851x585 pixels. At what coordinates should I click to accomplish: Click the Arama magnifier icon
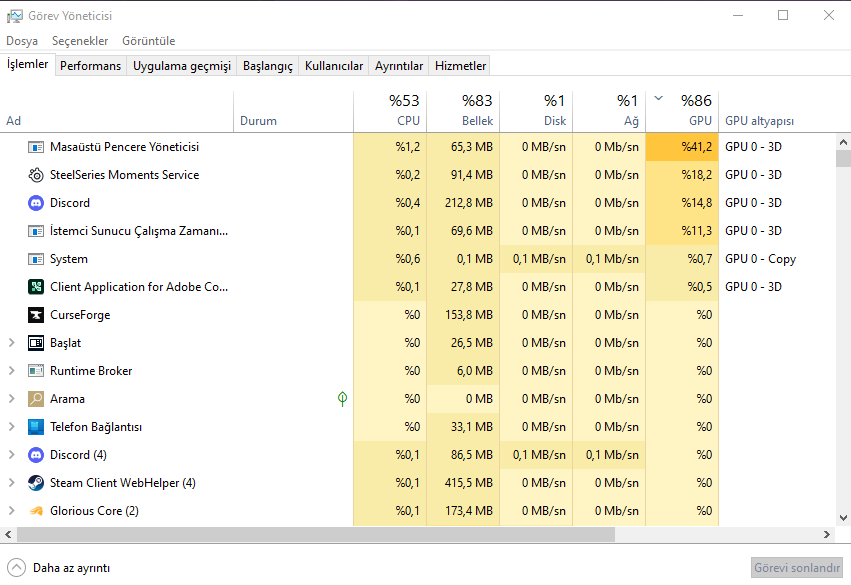click(36, 399)
